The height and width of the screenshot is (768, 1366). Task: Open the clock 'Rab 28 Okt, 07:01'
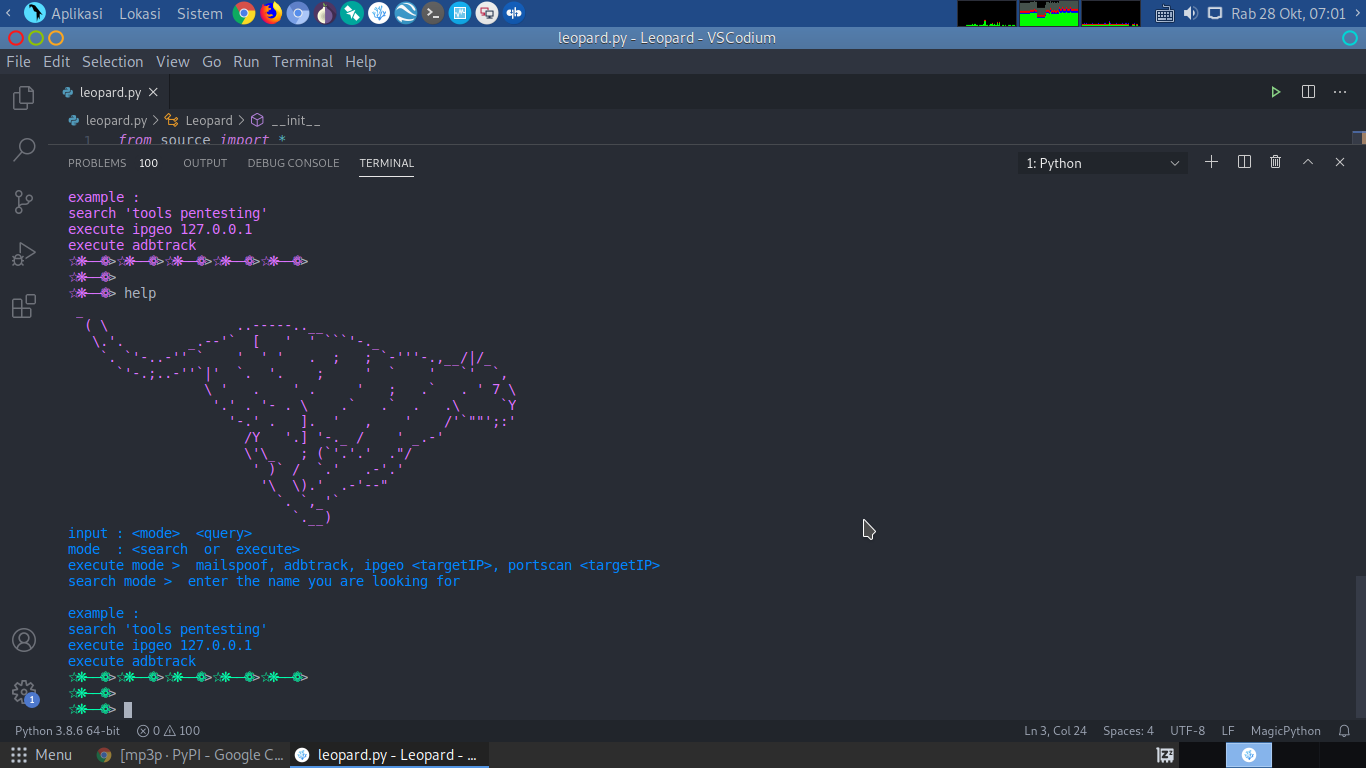click(x=1289, y=13)
